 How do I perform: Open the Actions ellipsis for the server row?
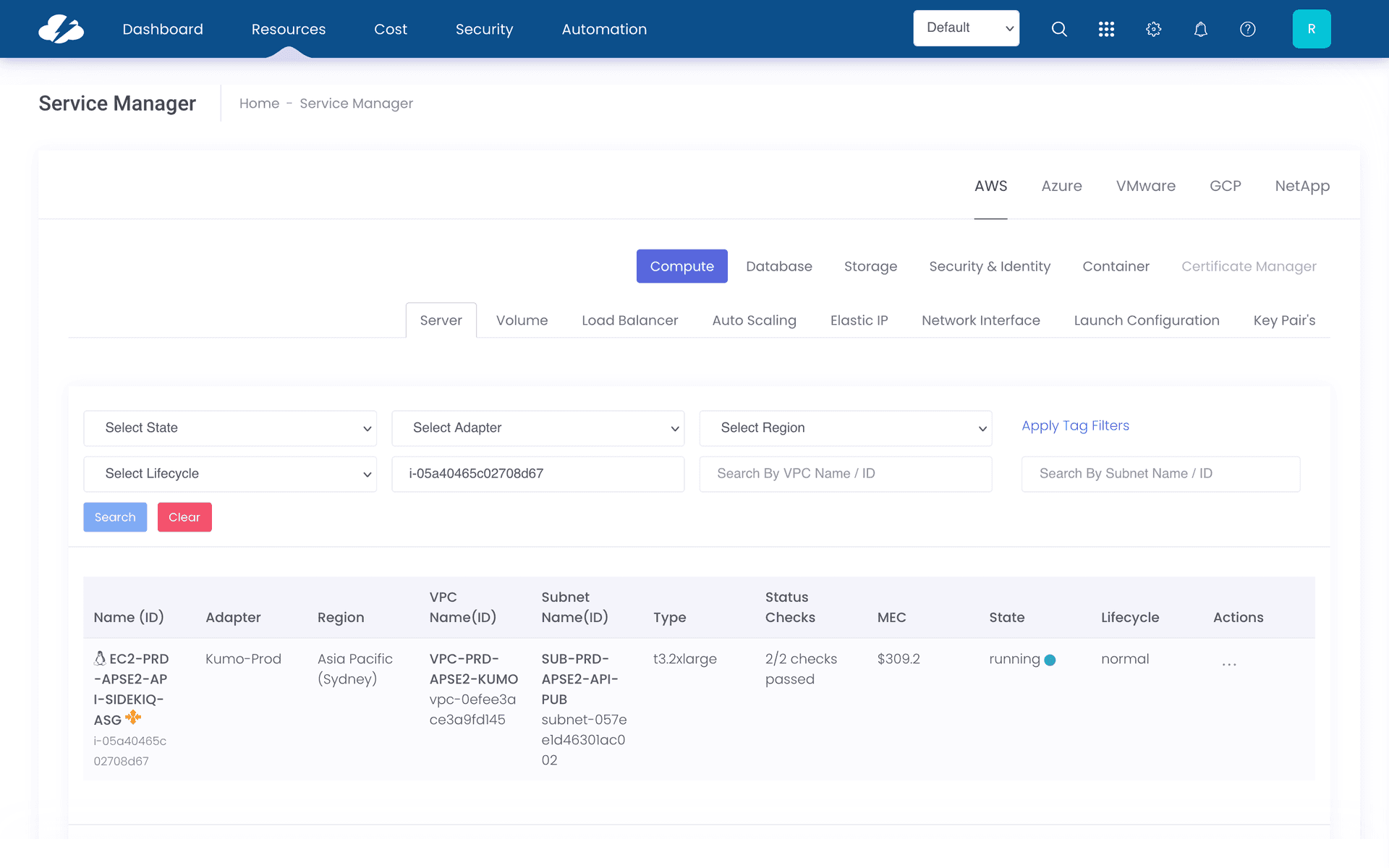click(1228, 662)
